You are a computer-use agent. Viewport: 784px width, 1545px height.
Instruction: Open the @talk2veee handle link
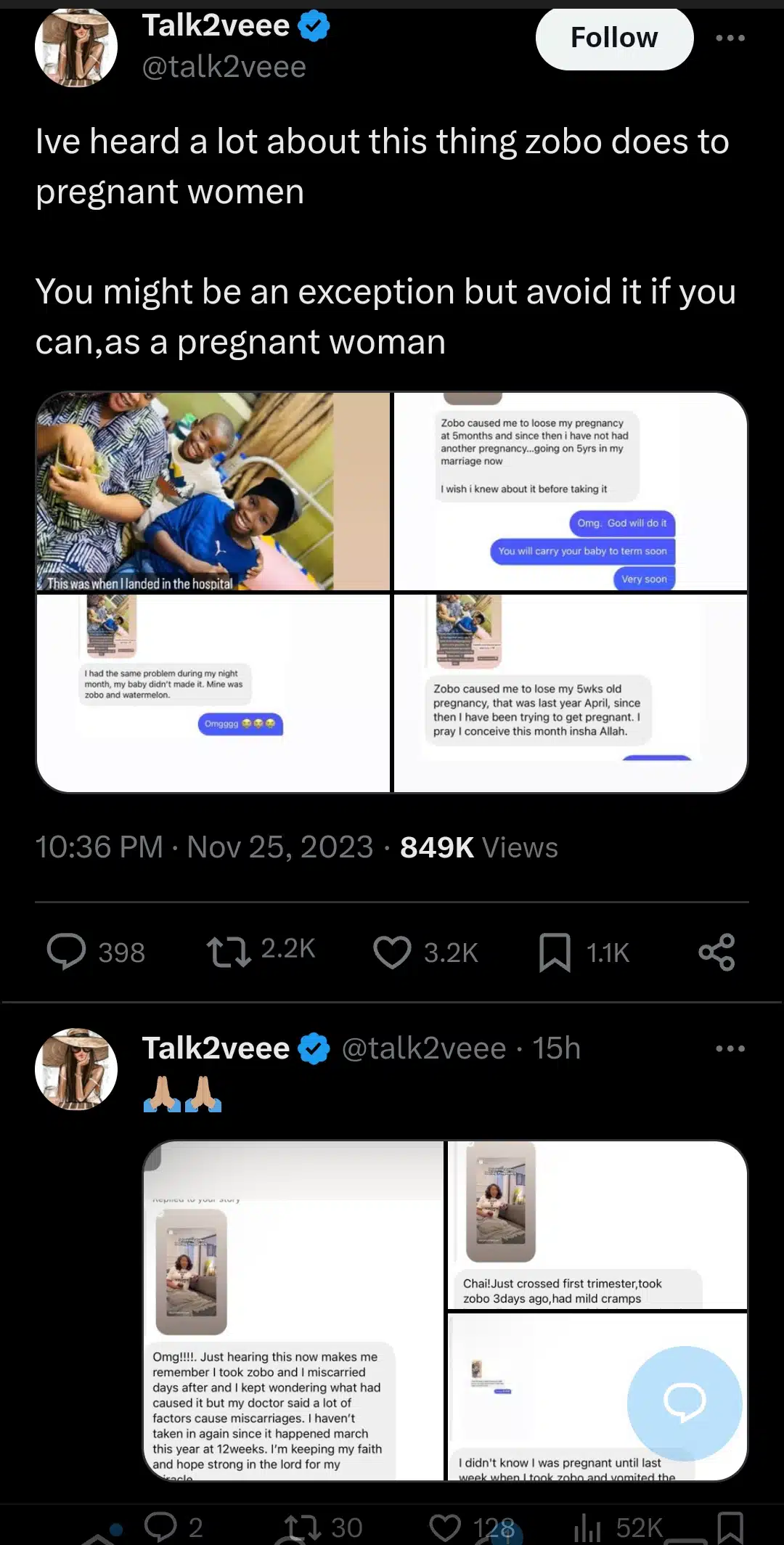[224, 68]
